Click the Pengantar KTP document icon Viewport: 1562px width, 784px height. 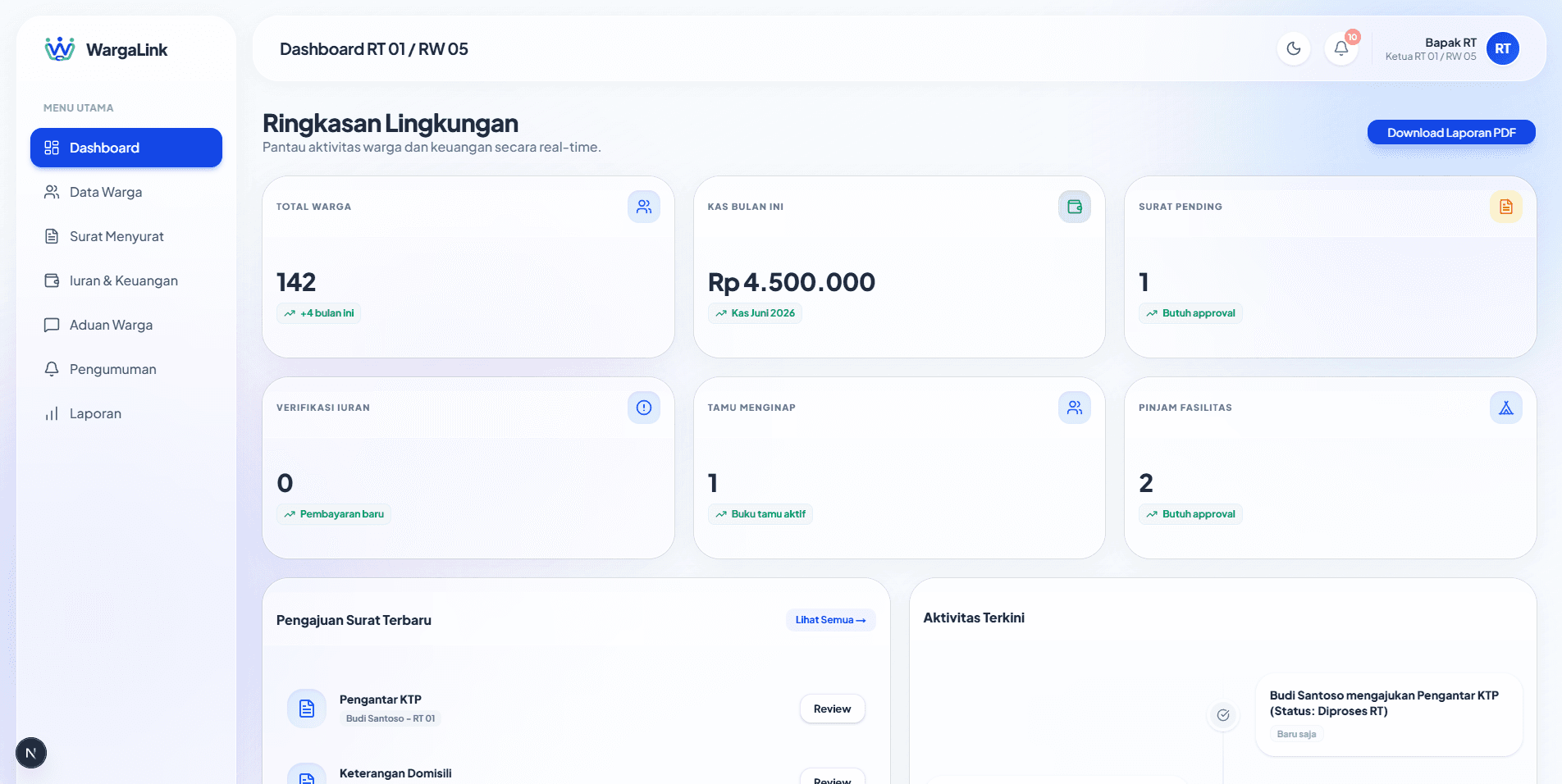click(307, 709)
